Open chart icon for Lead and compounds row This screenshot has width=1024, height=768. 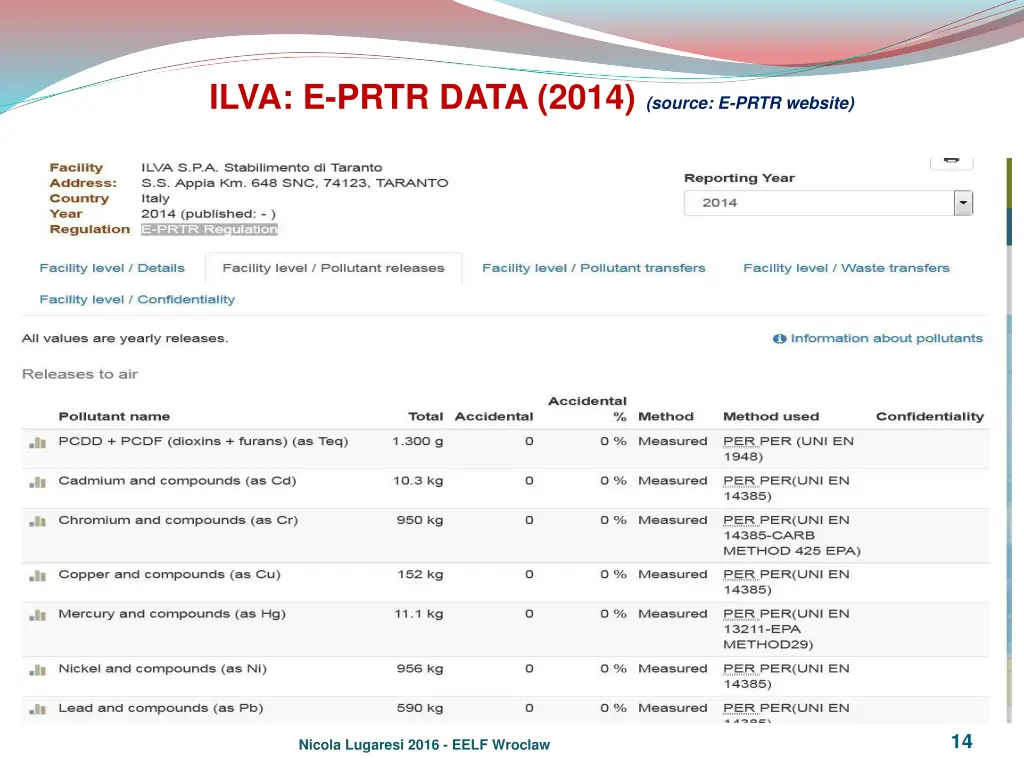tap(38, 709)
